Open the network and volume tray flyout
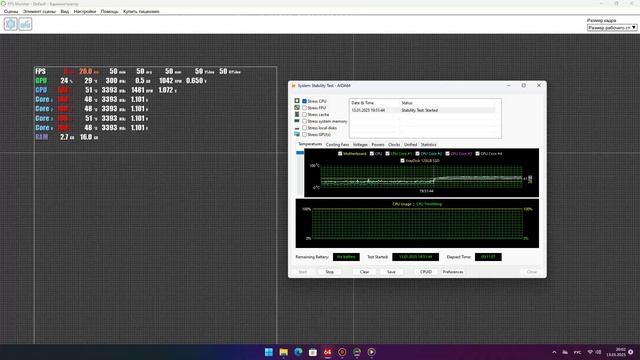The width and height of the screenshot is (640, 360). (594, 352)
